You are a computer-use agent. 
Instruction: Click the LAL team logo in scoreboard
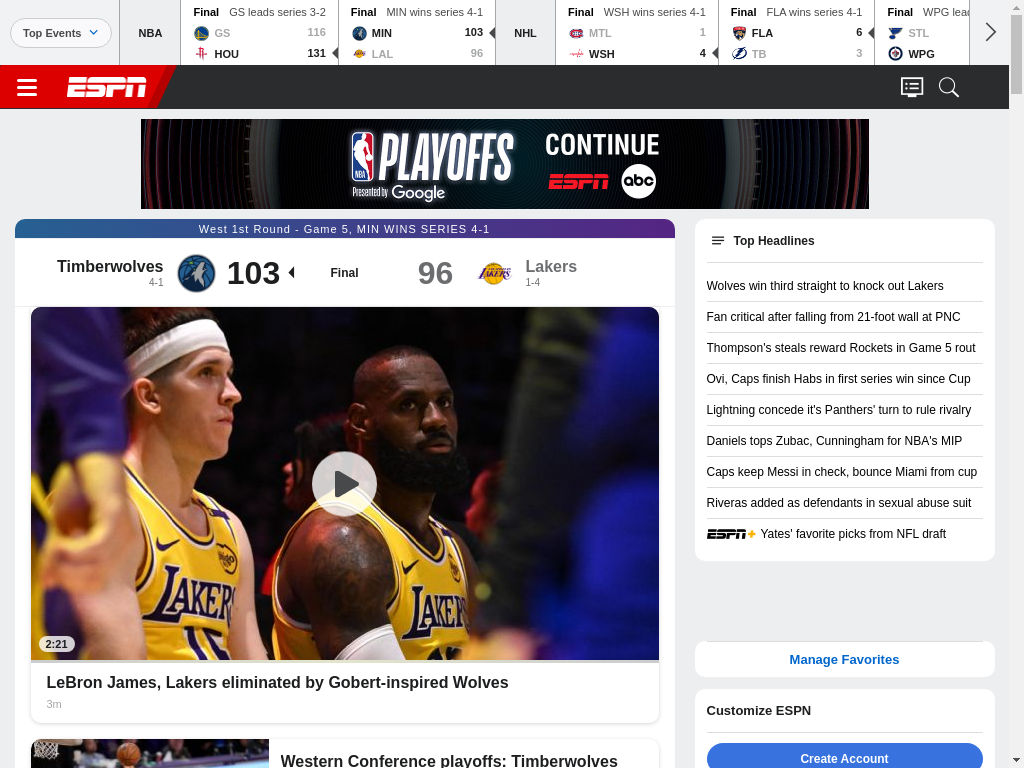[x=359, y=54]
